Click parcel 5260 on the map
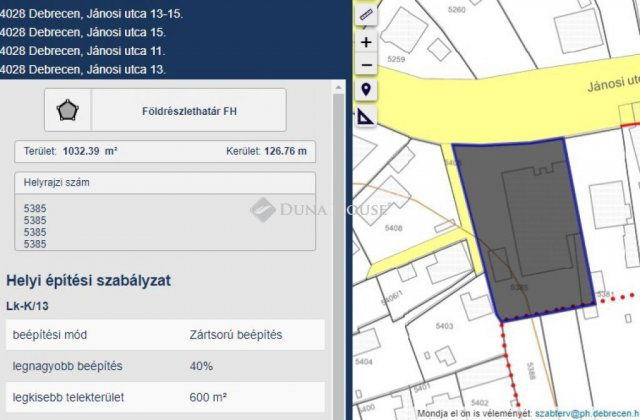Image resolution: width=640 pixels, height=420 pixels. click(456, 9)
